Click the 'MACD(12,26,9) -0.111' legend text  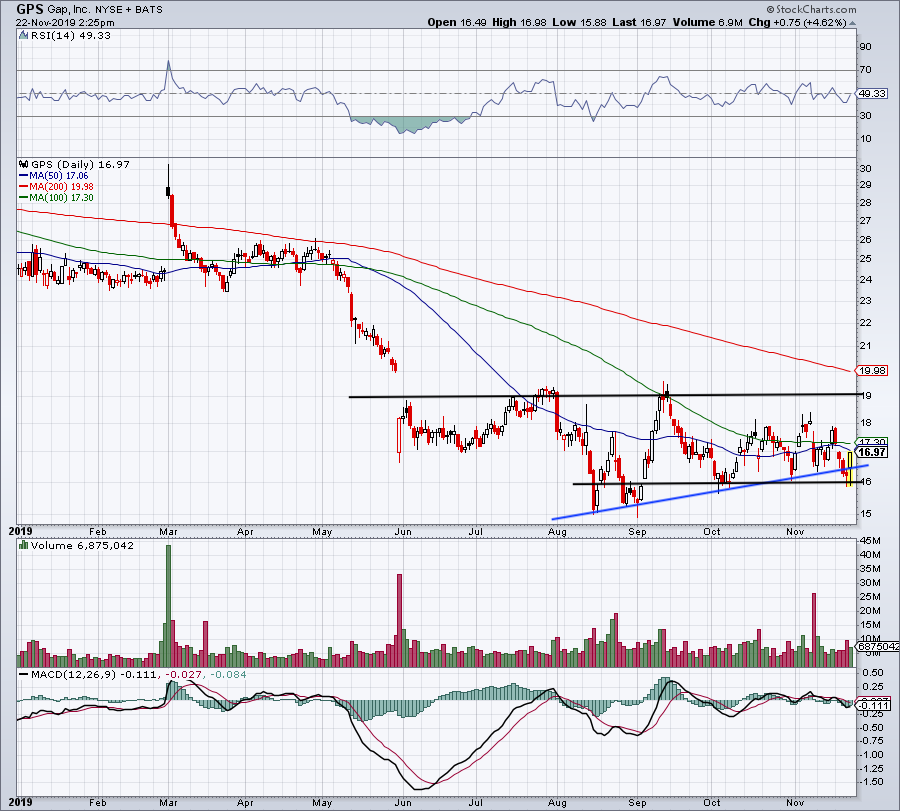pos(93,674)
